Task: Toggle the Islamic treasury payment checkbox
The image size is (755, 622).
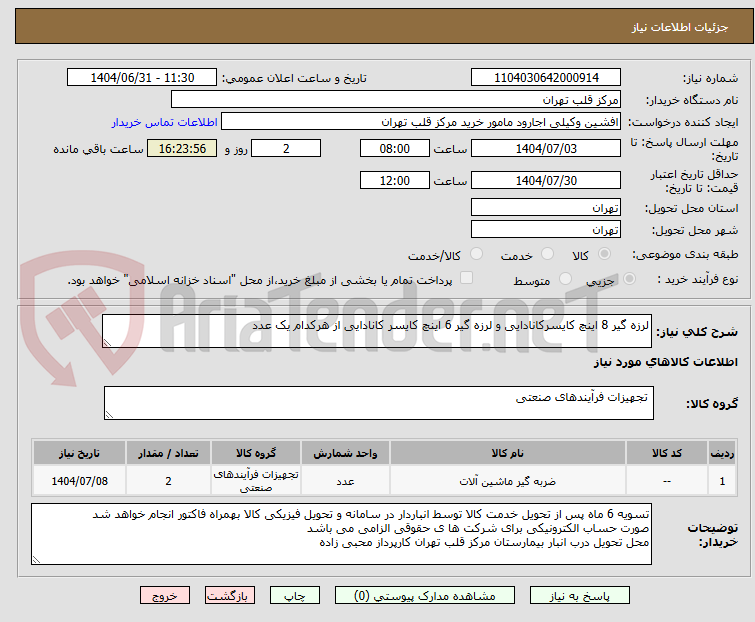Action: [466, 278]
